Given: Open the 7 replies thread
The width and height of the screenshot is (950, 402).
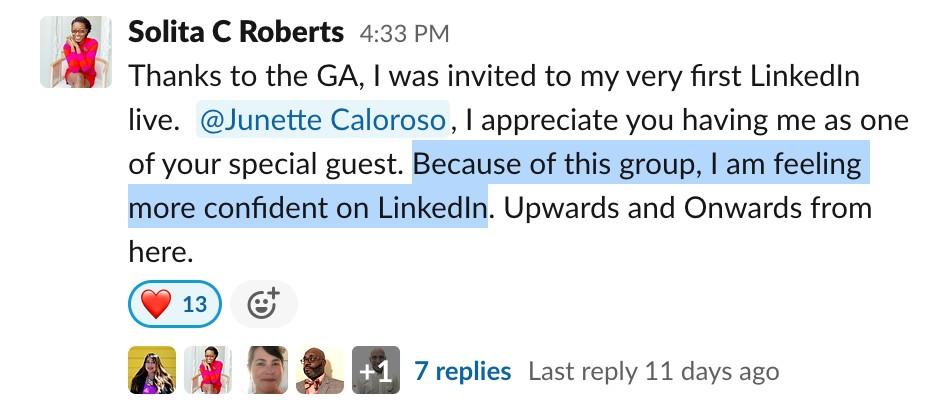Looking at the screenshot, I should pos(462,371).
